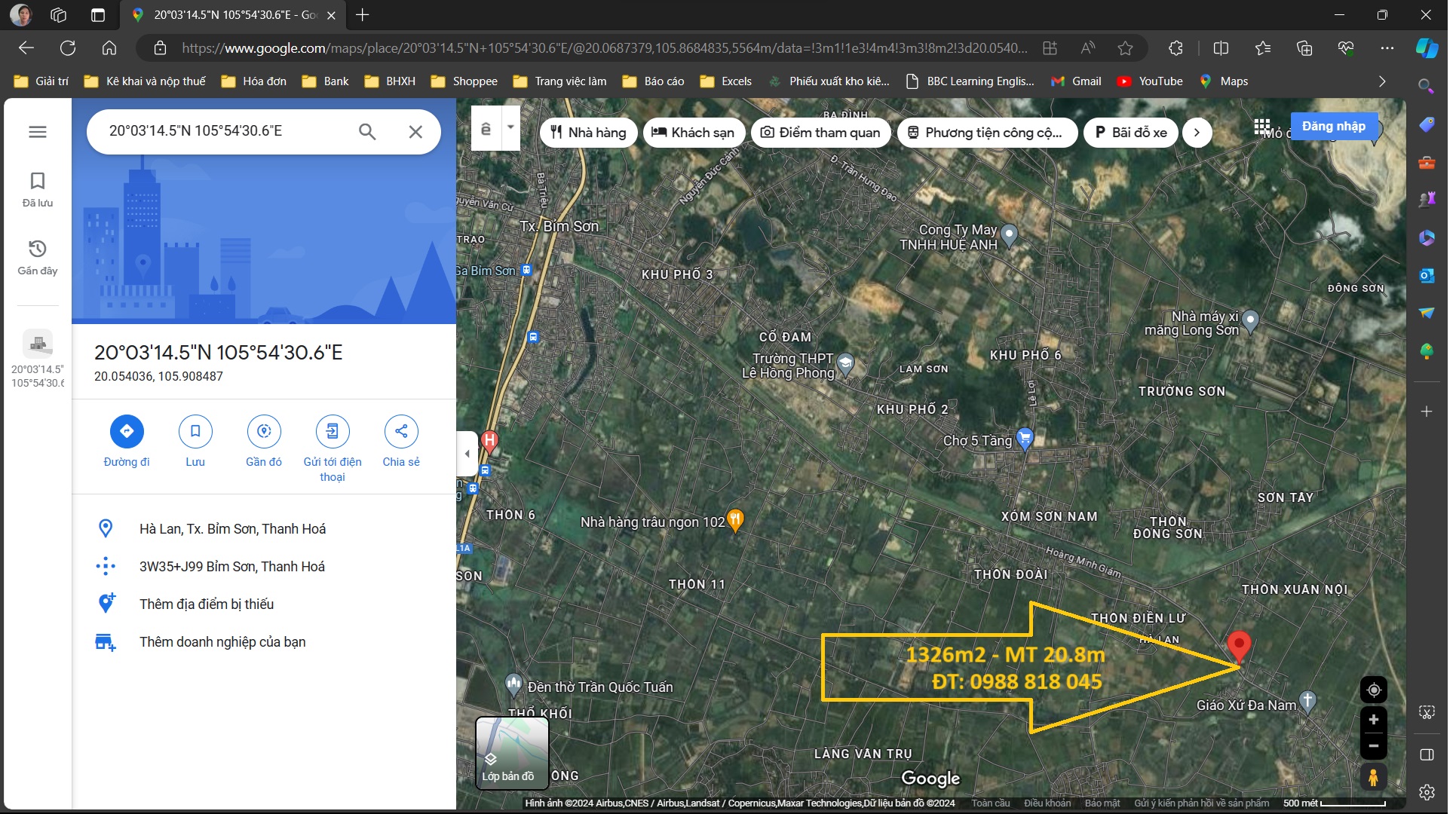Expand more category chips arrow
The height and width of the screenshot is (814, 1456).
point(1197,133)
